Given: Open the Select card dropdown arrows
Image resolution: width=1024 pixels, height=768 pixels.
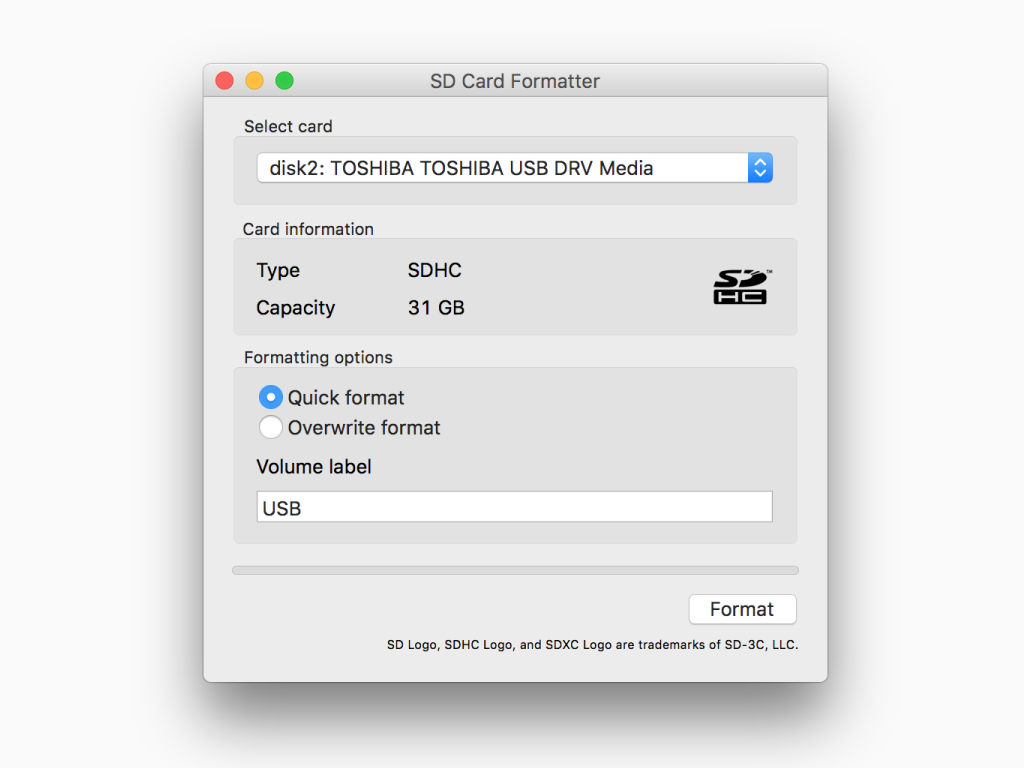Looking at the screenshot, I should [760, 168].
